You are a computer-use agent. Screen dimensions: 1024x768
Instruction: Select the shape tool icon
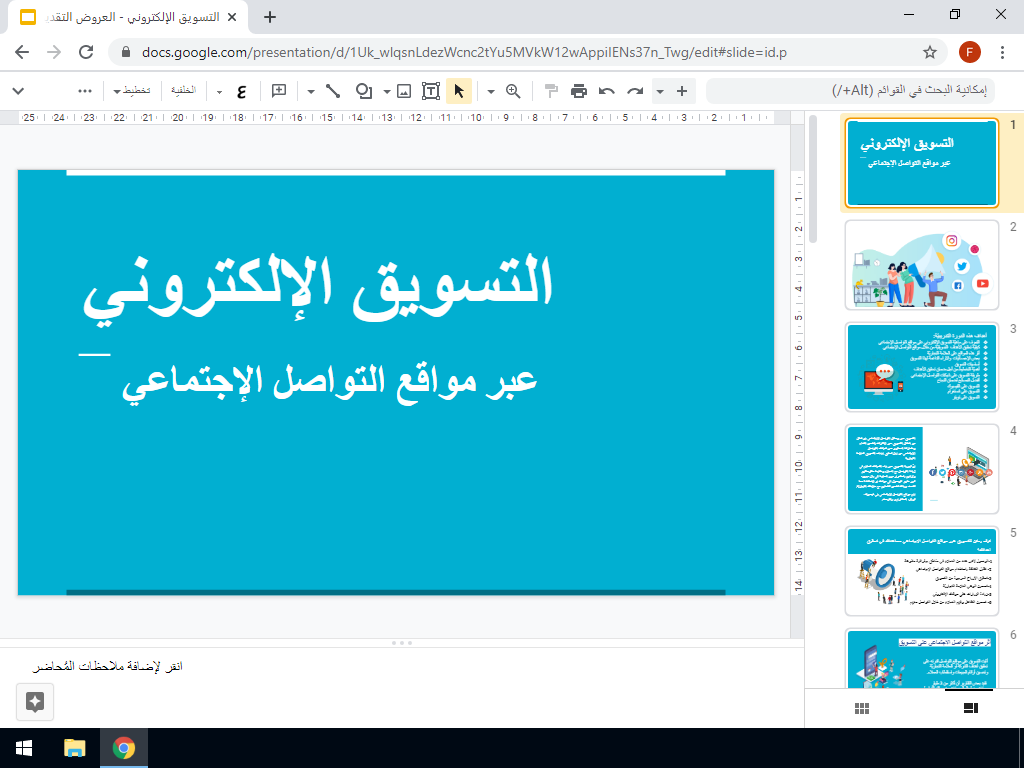364,91
